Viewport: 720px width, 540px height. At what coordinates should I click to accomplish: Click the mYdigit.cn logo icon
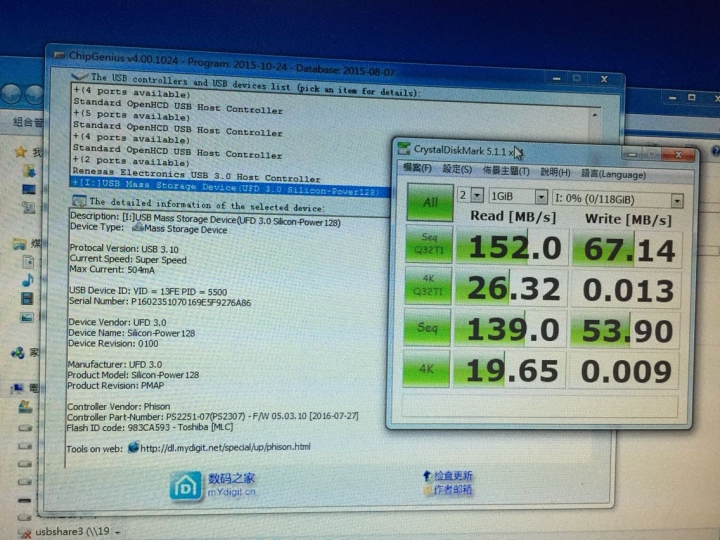186,485
